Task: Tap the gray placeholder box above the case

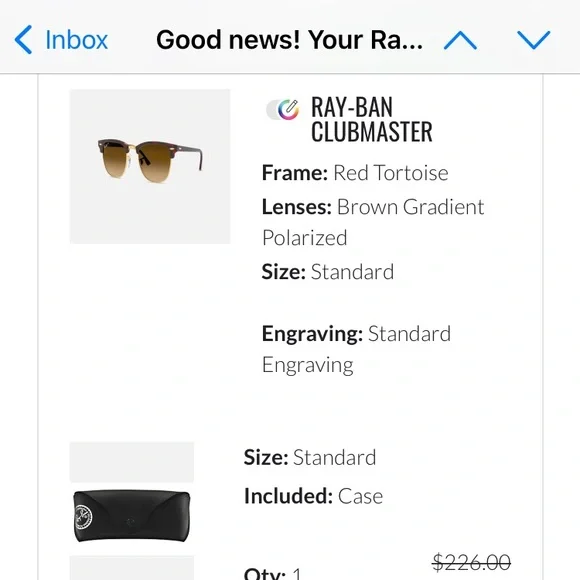Action: [132, 462]
